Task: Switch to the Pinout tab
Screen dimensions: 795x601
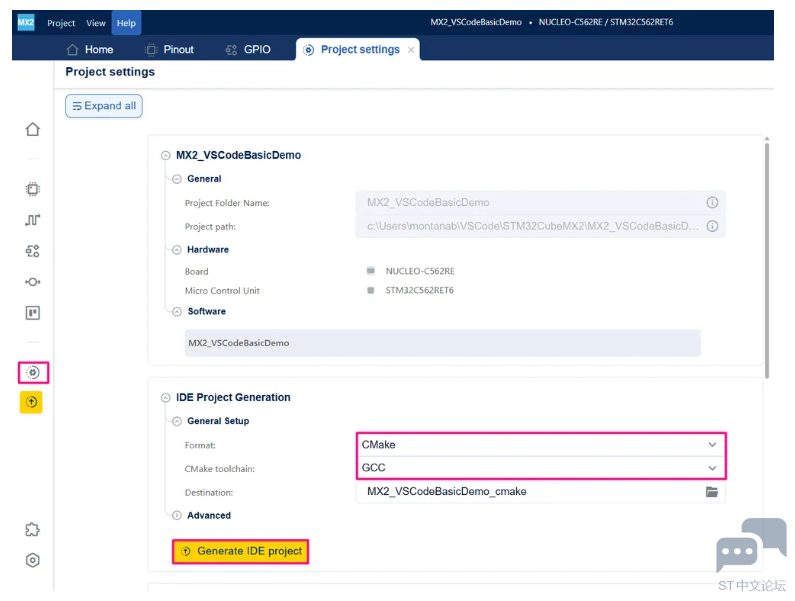Action: tap(169, 50)
